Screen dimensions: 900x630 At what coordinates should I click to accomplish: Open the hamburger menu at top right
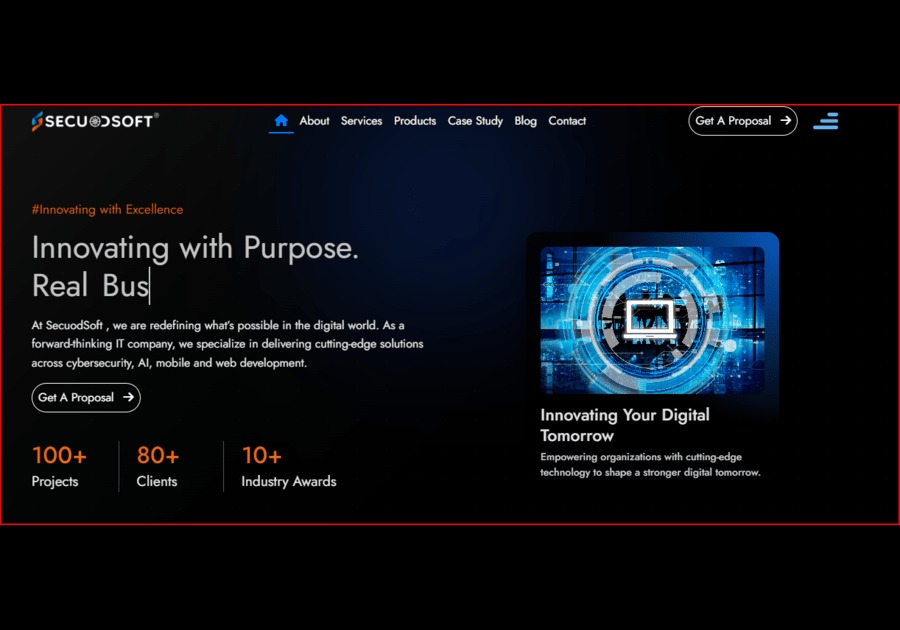pyautogui.click(x=826, y=121)
